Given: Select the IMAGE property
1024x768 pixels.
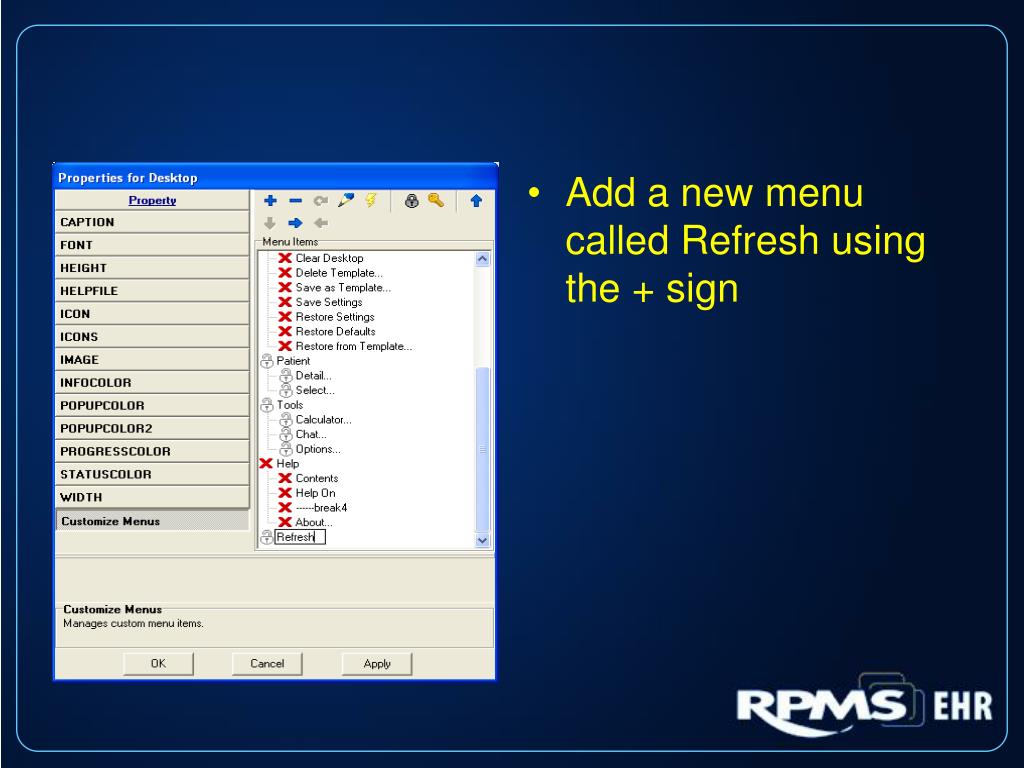Looking at the screenshot, I should [x=152, y=359].
